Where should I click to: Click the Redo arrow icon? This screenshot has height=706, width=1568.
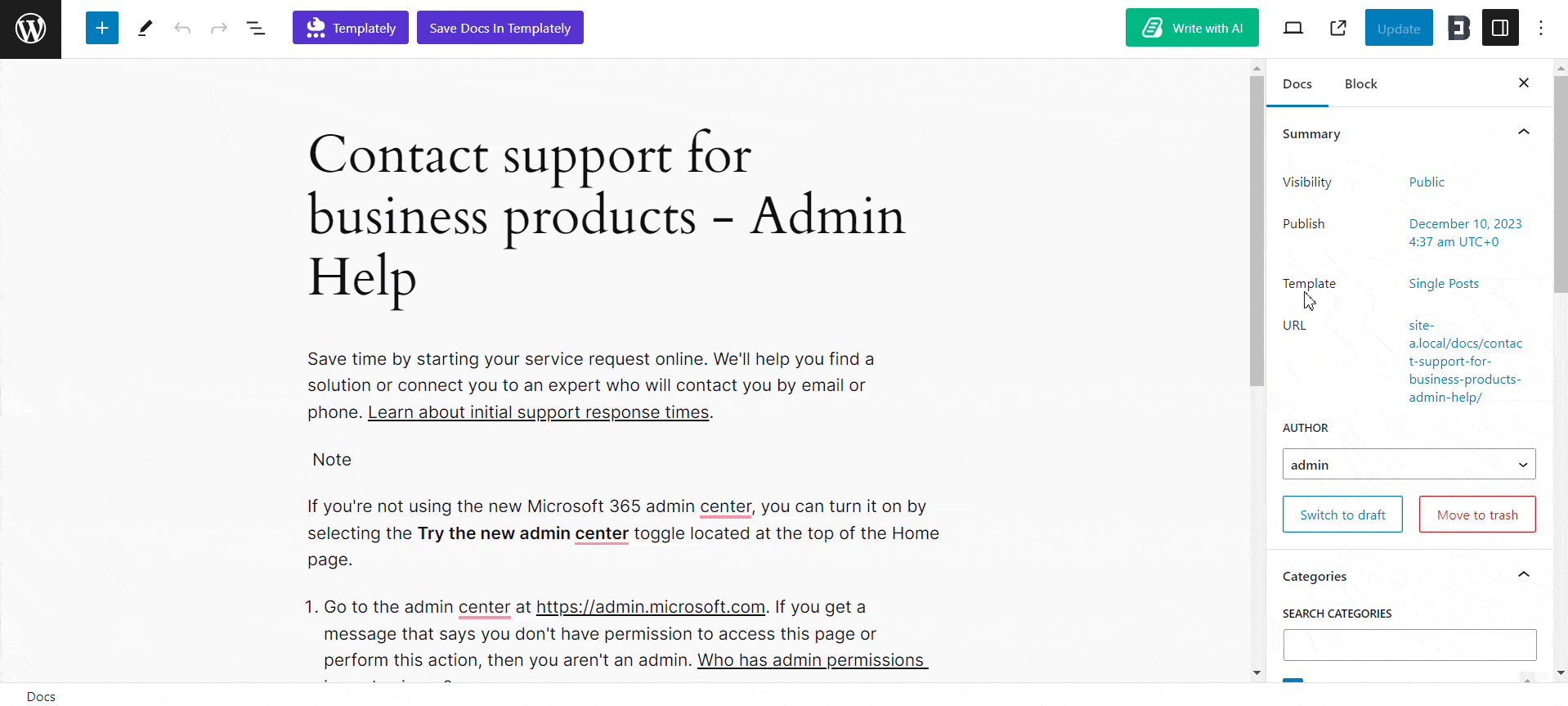[218, 27]
